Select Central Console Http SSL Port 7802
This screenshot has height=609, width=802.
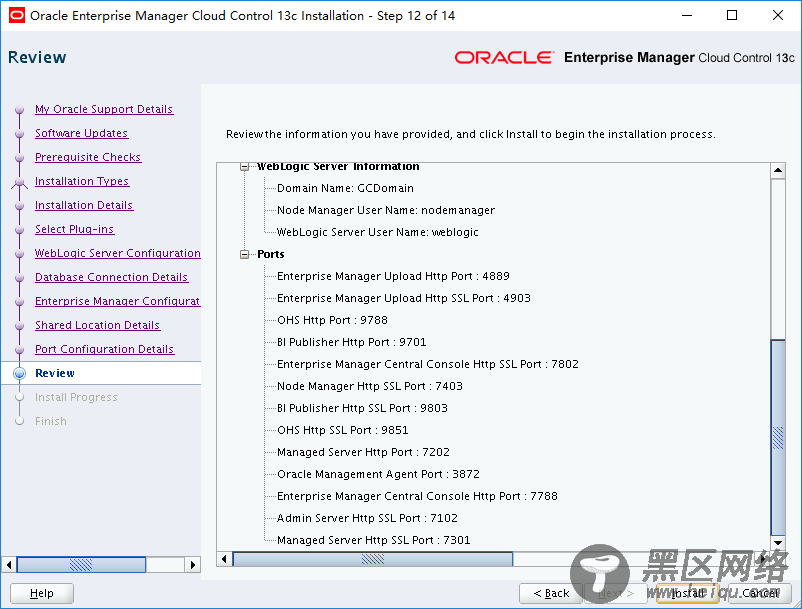click(428, 364)
